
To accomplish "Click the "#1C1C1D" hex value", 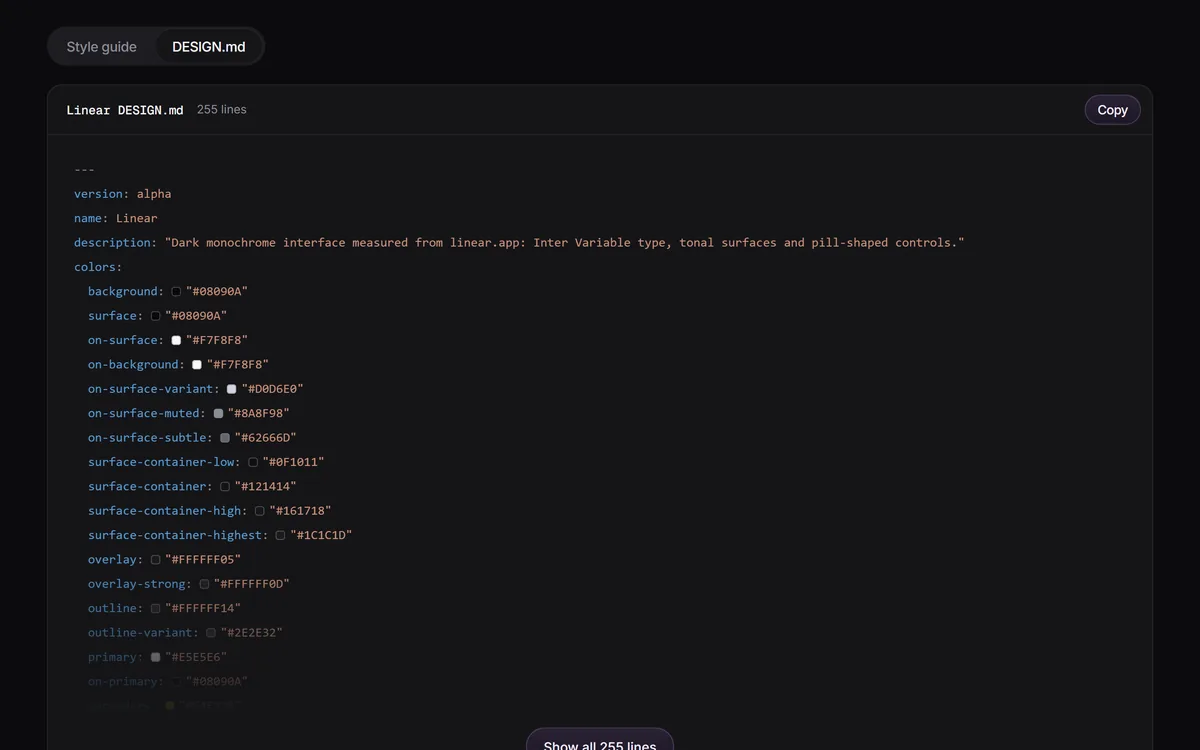I will pos(322,535).
